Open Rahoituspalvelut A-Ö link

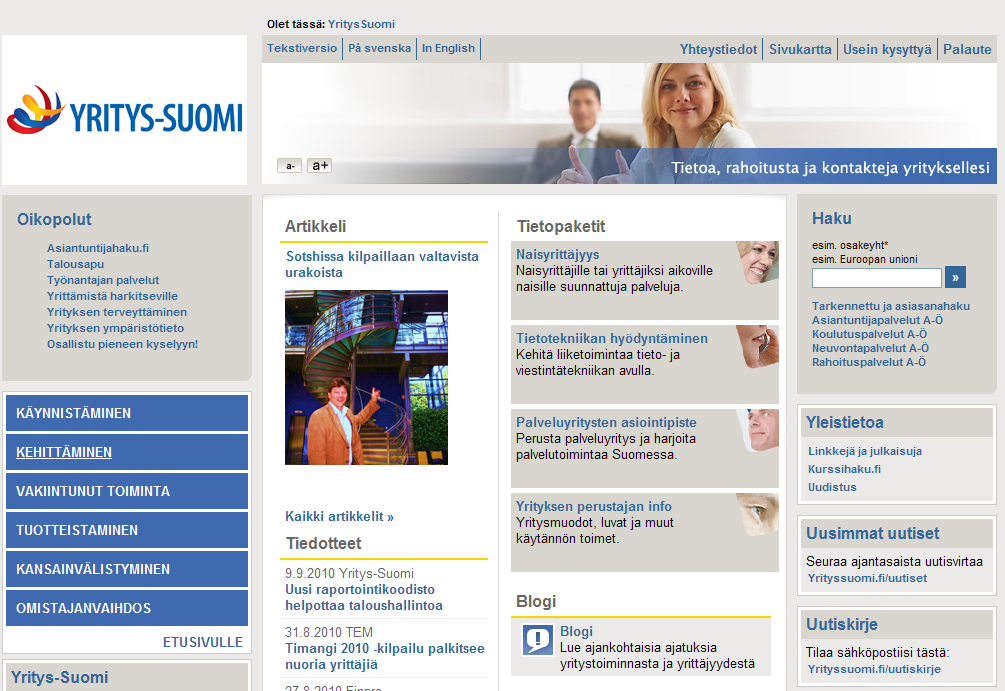(868, 363)
